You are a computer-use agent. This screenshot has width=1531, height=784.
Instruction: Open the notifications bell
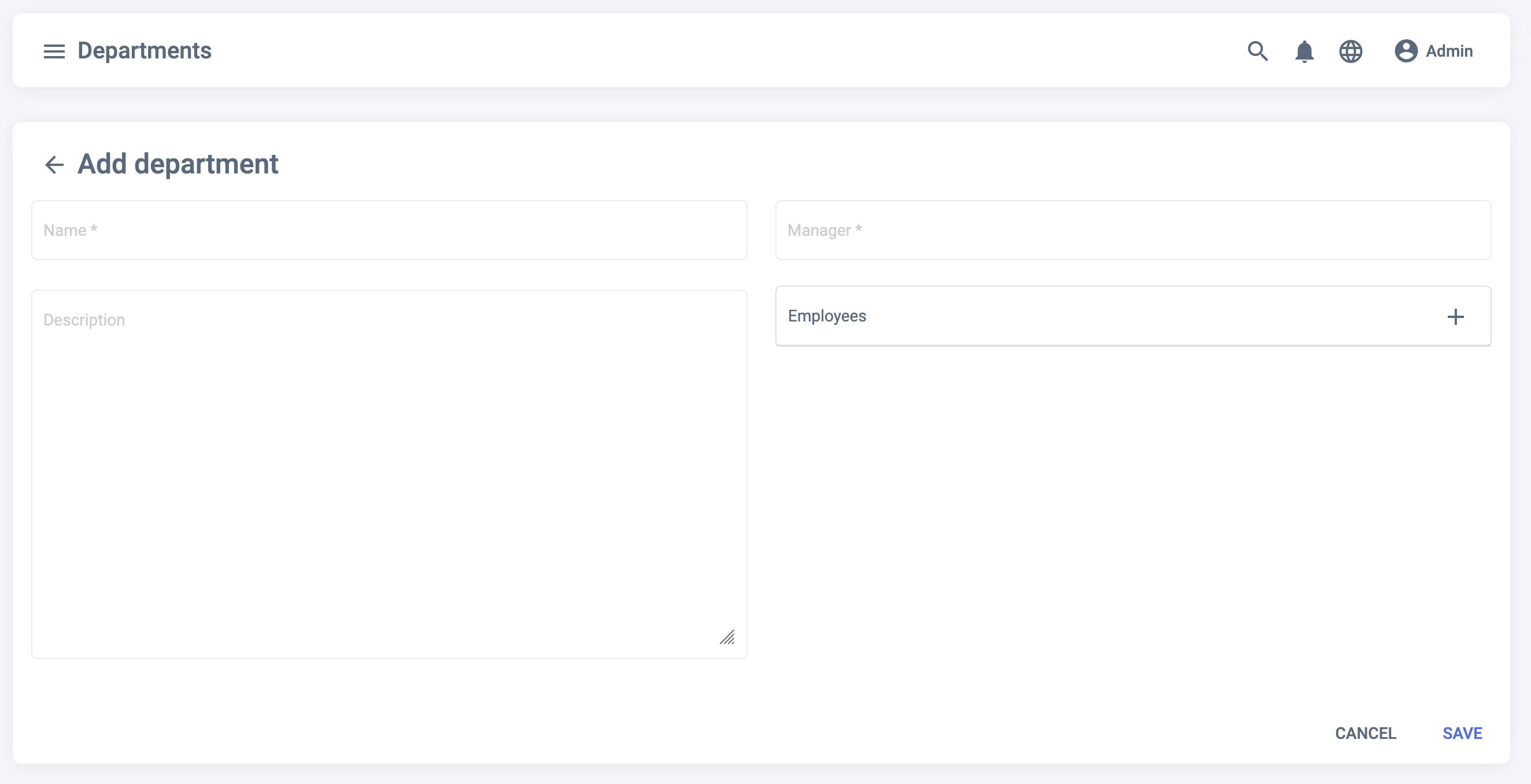click(1304, 51)
